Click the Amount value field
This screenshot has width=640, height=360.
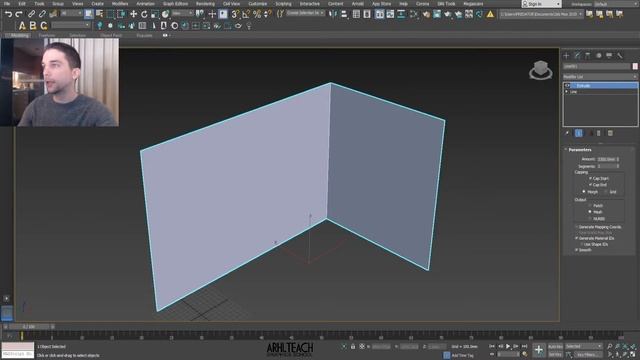click(x=607, y=159)
